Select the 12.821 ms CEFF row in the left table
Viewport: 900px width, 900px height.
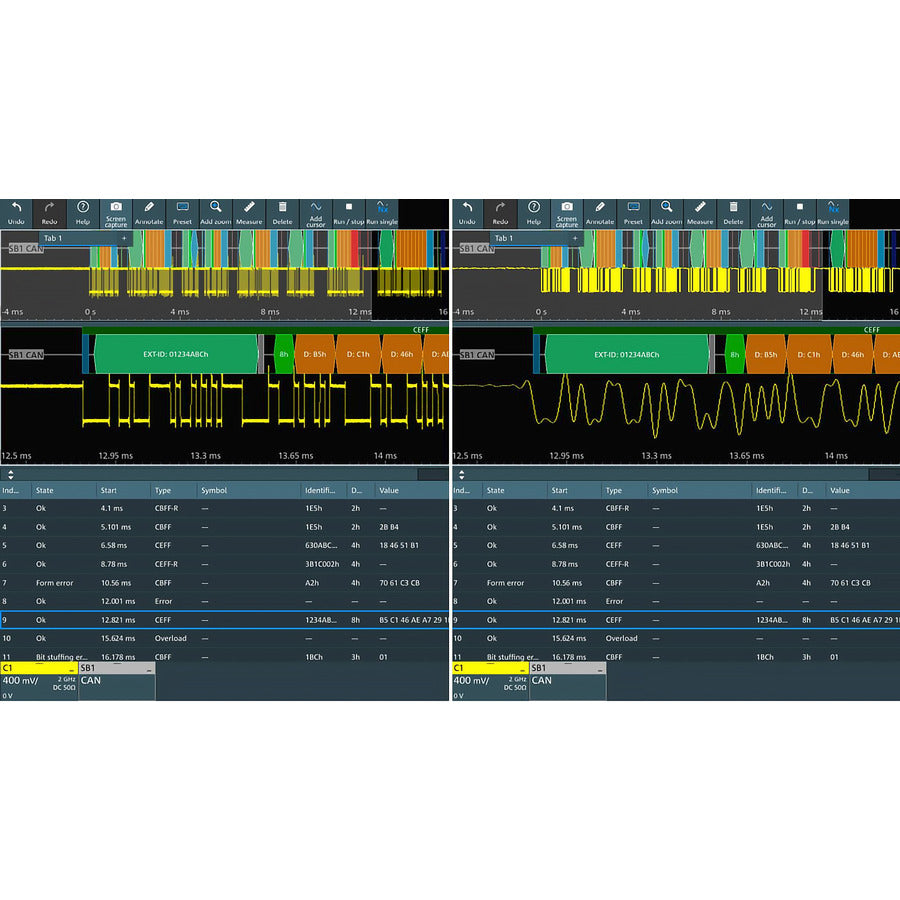click(224, 620)
